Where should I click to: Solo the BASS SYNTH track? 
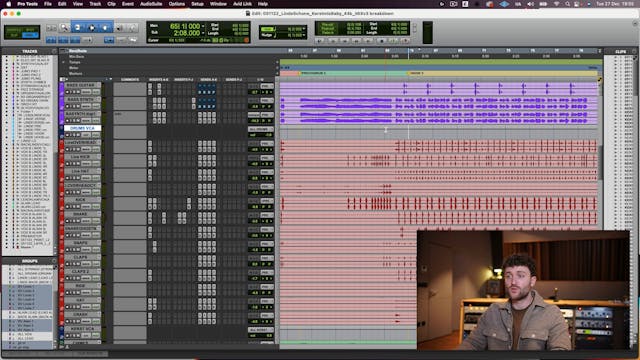tap(75, 106)
